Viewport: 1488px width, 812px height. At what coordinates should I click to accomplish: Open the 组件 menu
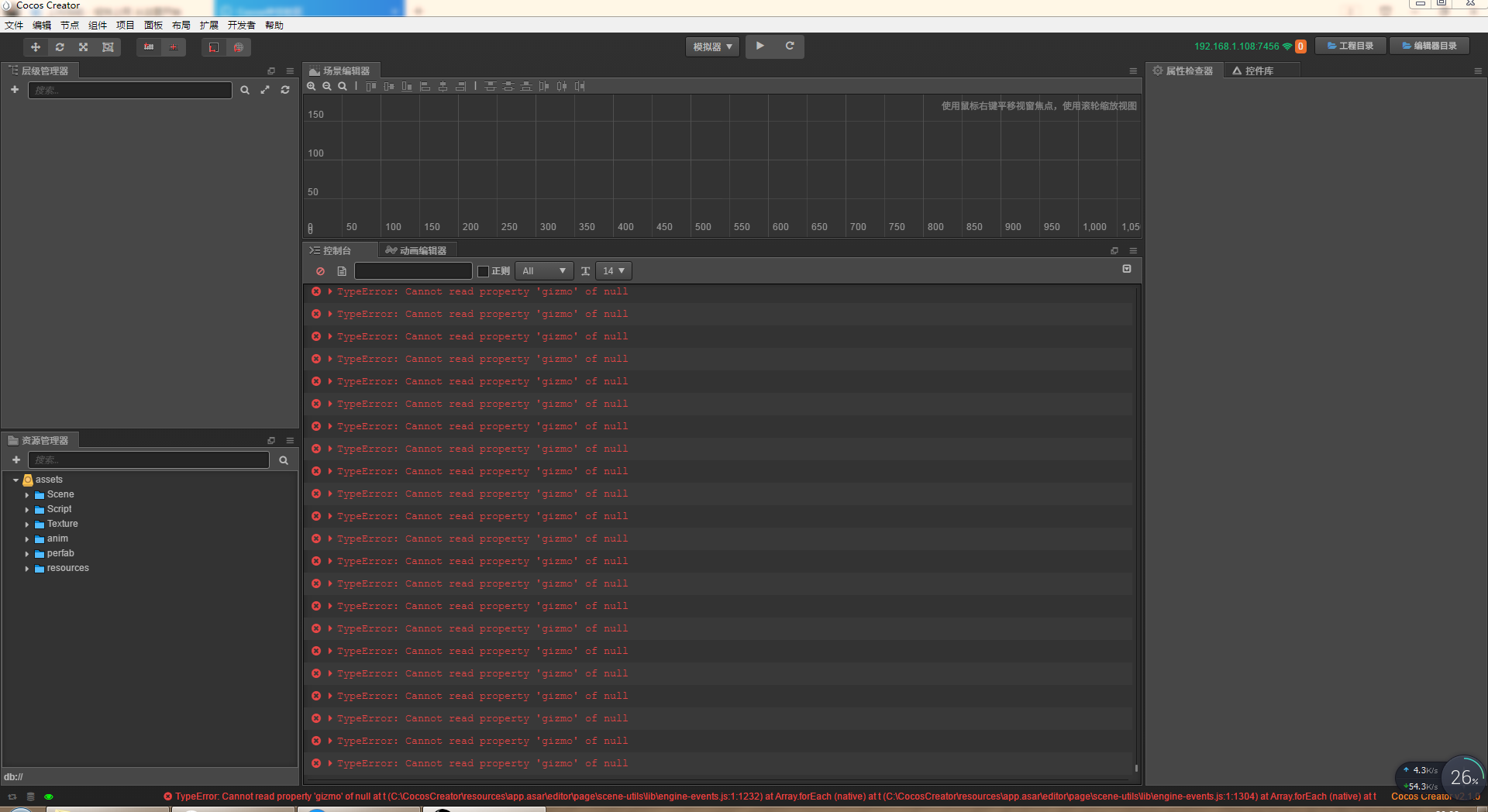pos(98,26)
